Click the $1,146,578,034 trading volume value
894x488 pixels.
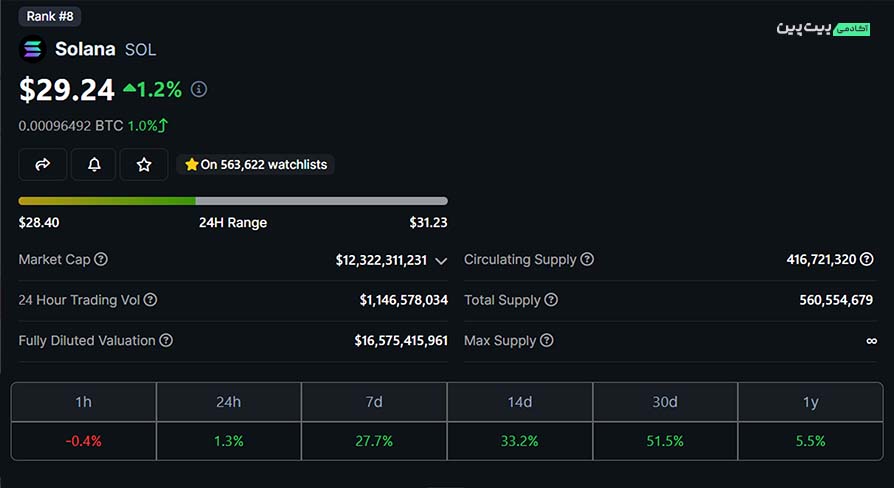pyautogui.click(x=404, y=300)
